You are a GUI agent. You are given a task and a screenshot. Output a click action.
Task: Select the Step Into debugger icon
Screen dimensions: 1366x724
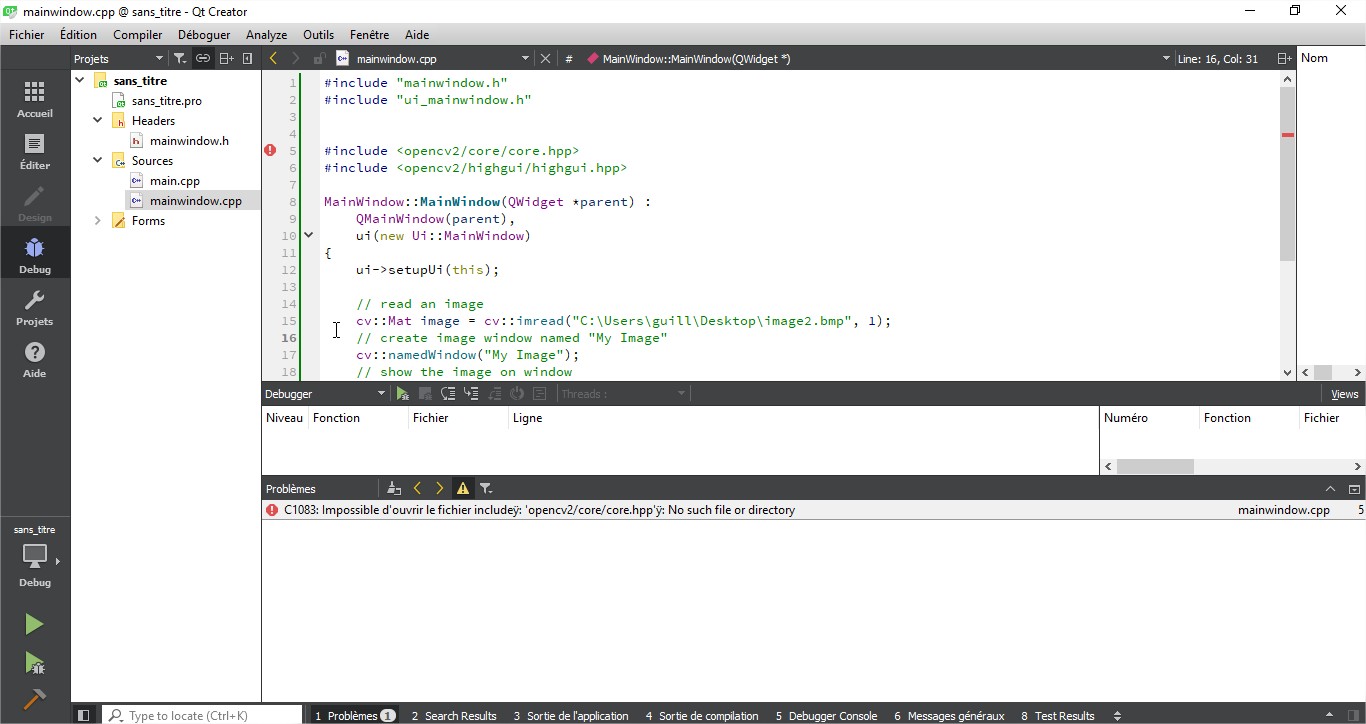471,393
